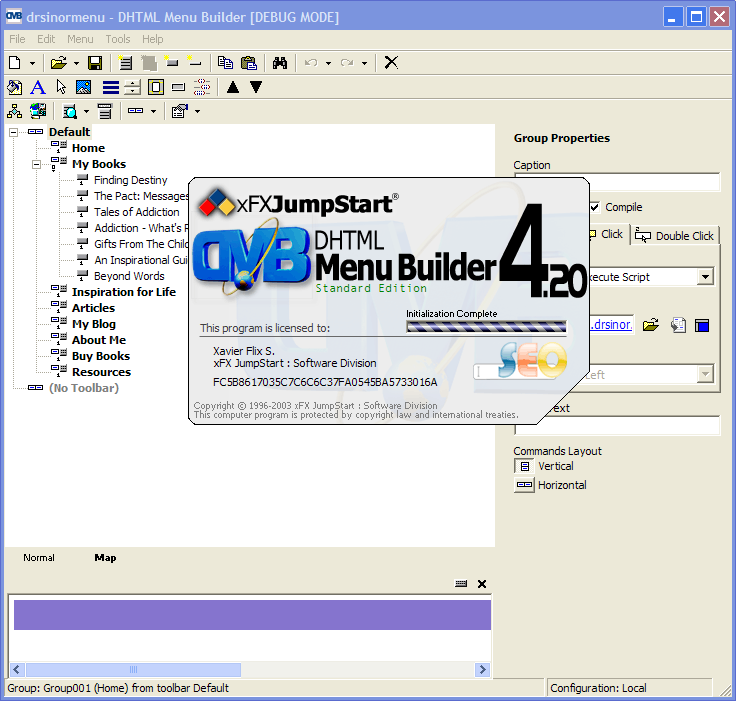This screenshot has height=701, width=736.
Task: Open dropdown arrow next to New icon
Action: tap(32, 63)
